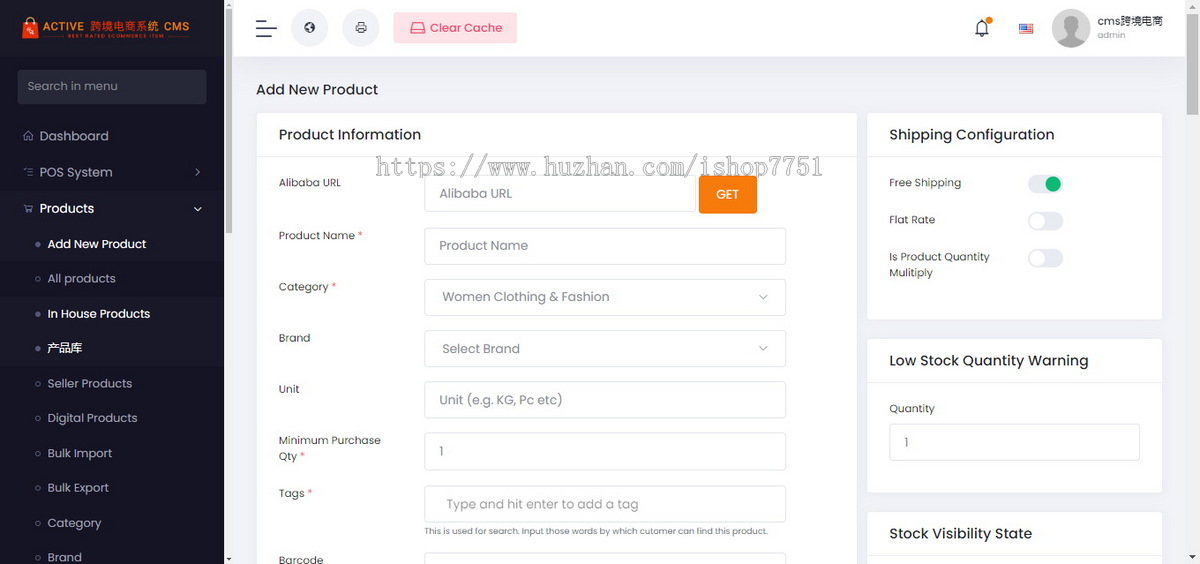Screen dimensions: 1200x564
Task: Click the tag search hint text
Action: 596,531
